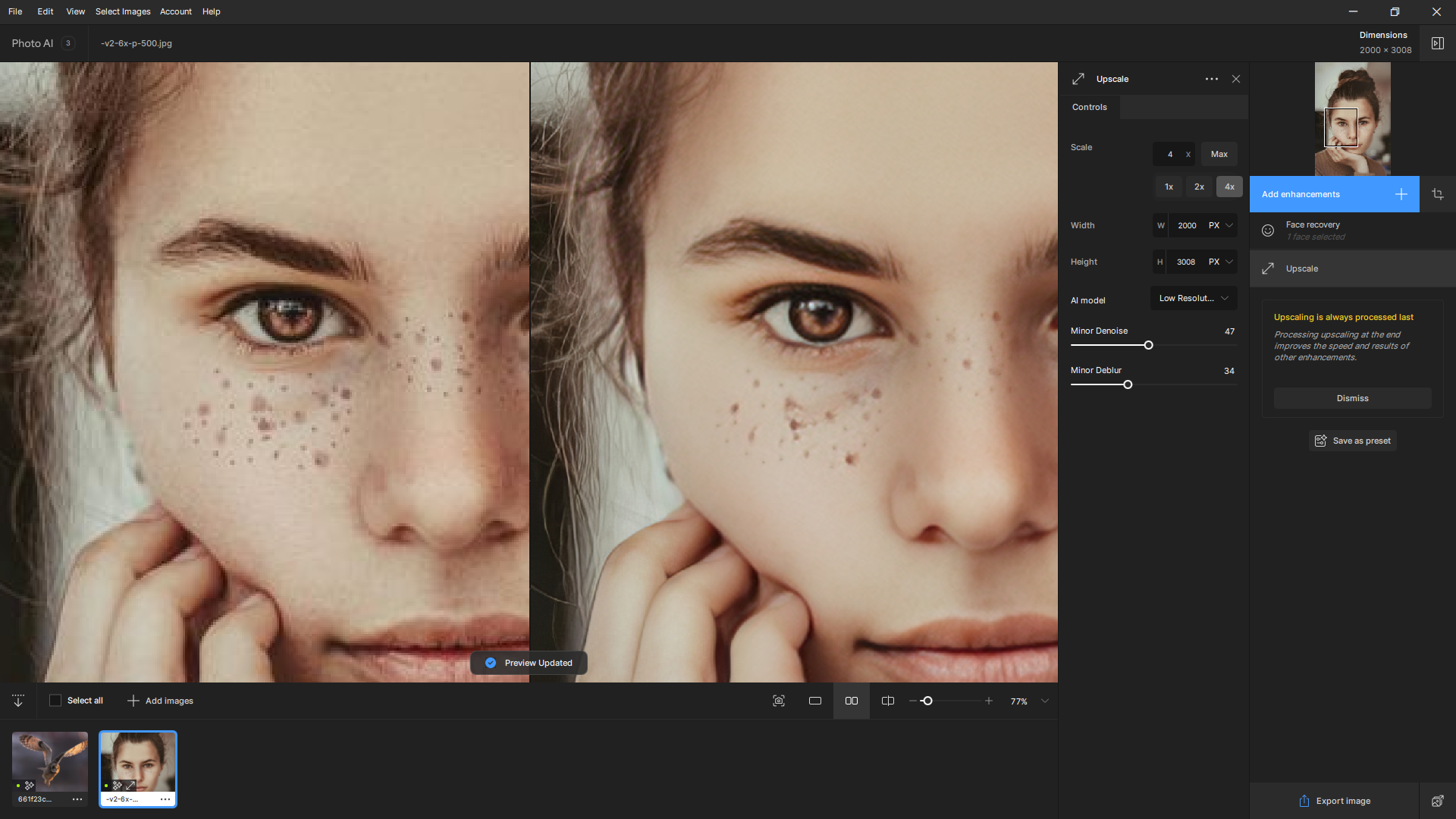Viewport: 1456px width, 819px height.
Task: Switch to side-by-side view icon
Action: pyautogui.click(x=852, y=701)
